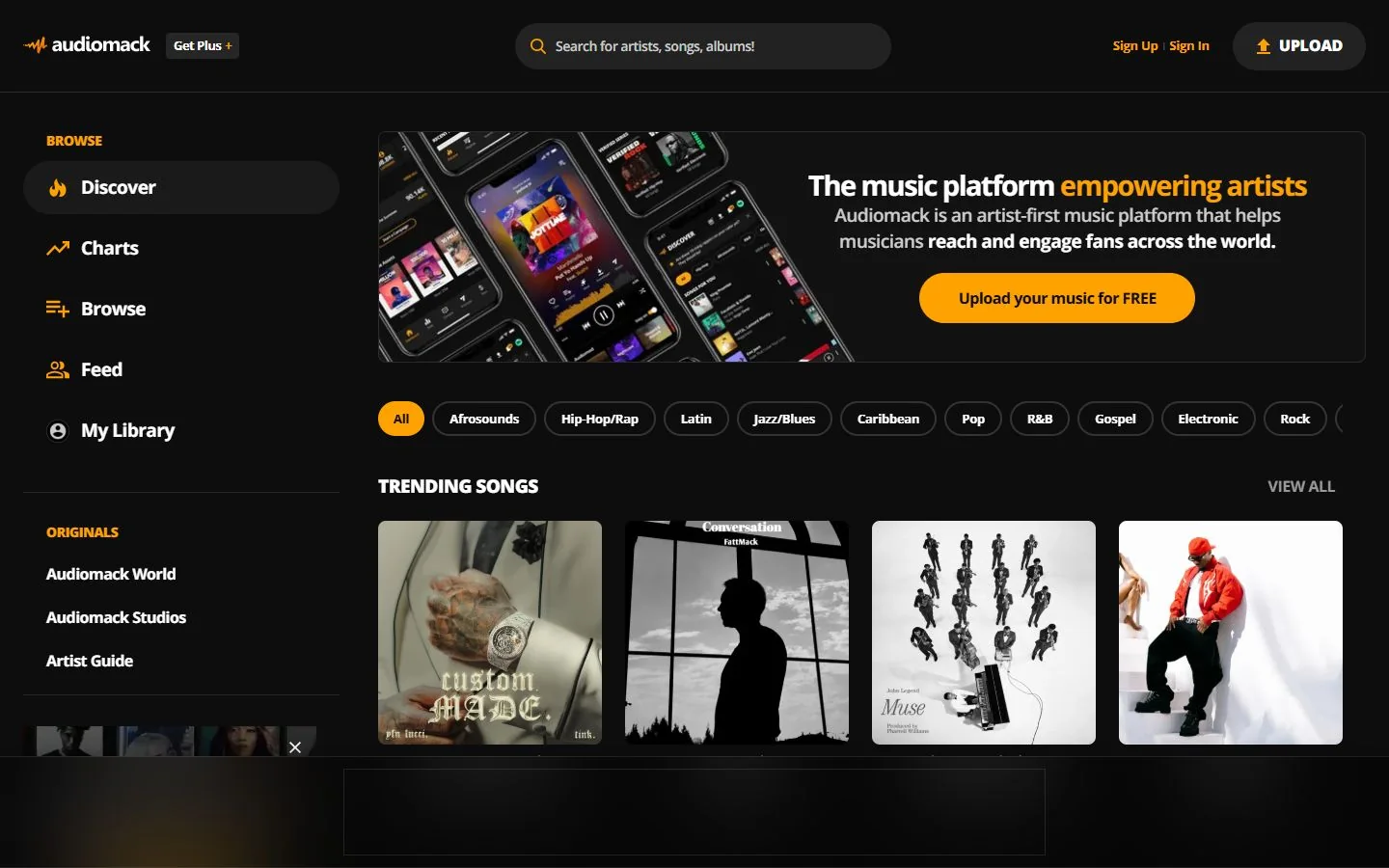Filter by R&B genre

coord(1040,419)
